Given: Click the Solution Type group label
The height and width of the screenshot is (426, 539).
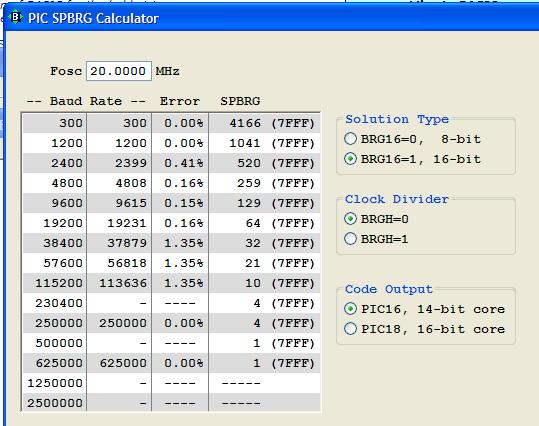Looking at the screenshot, I should pos(397,119).
